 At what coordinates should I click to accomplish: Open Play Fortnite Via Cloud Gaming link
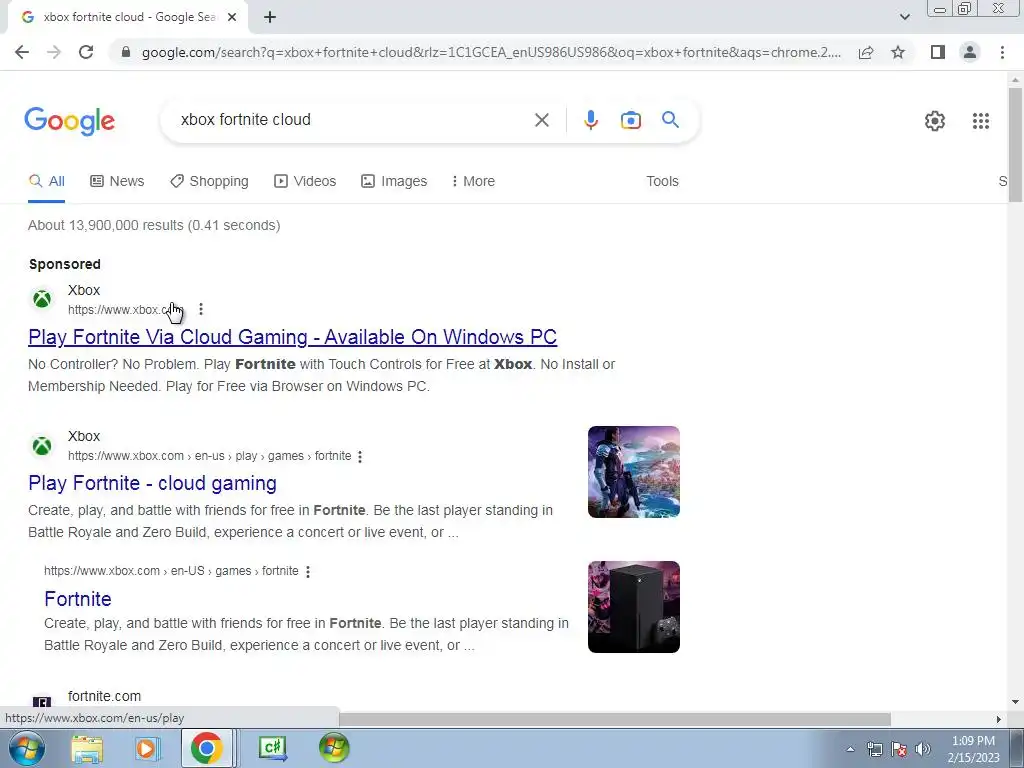tap(293, 337)
